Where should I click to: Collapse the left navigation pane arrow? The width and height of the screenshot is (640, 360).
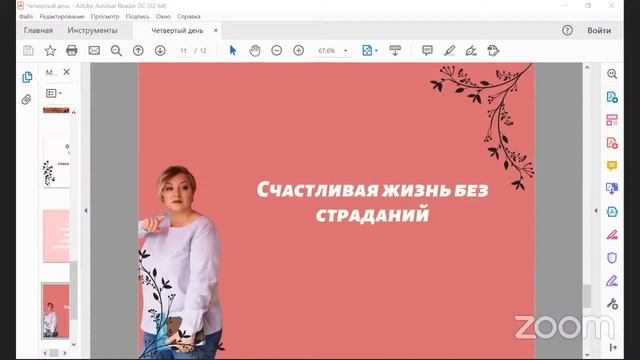pyautogui.click(x=86, y=211)
